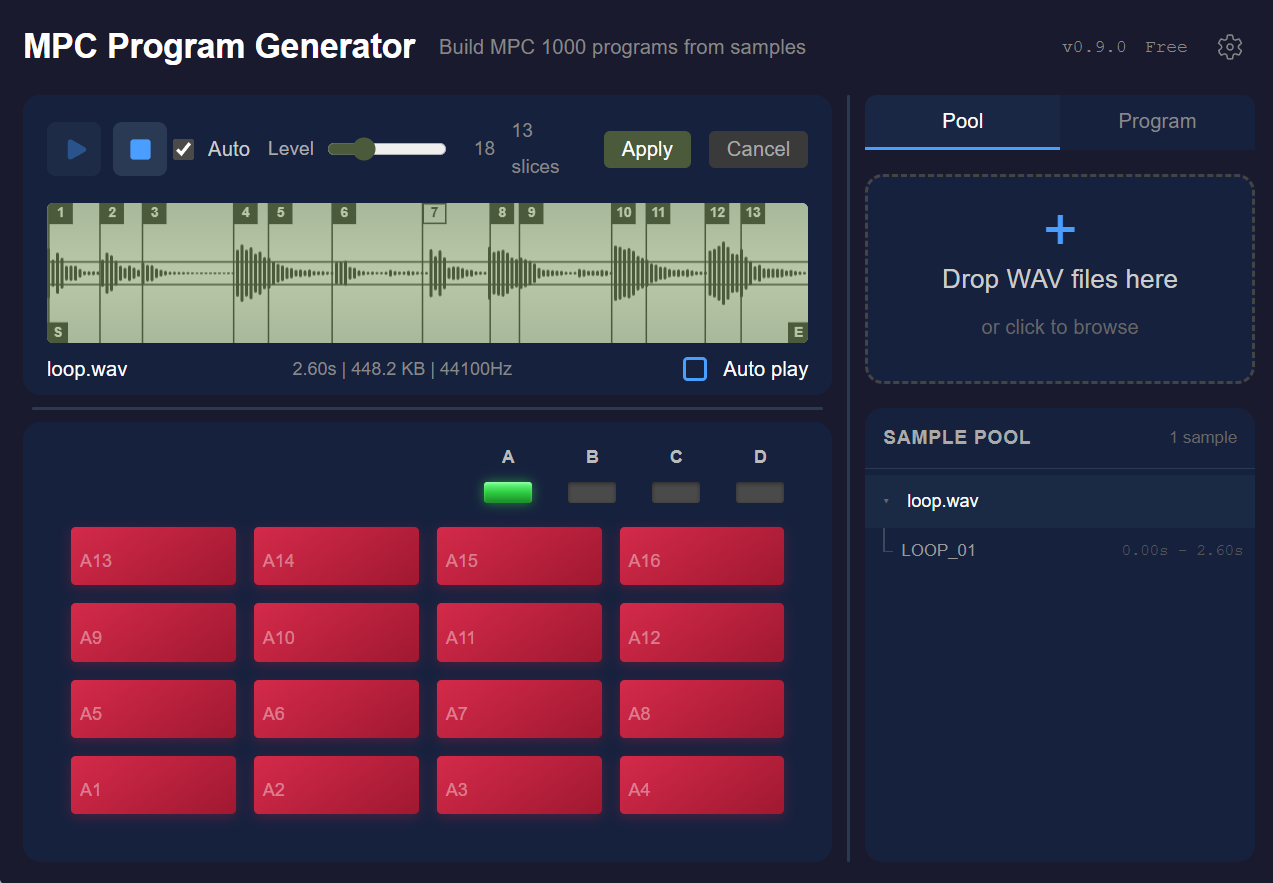Switch to the Program tab

click(x=1157, y=121)
